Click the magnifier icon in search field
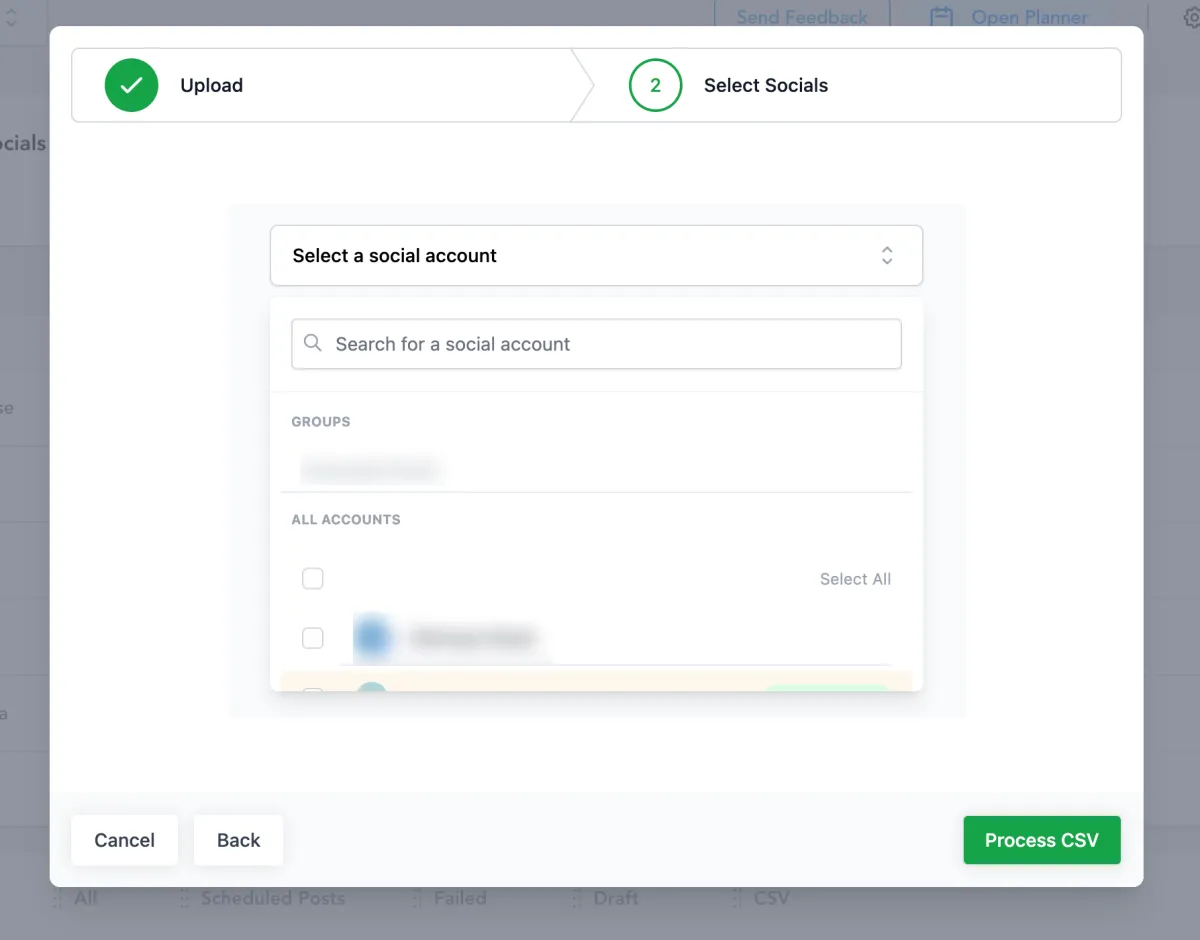This screenshot has width=1200, height=940. pyautogui.click(x=313, y=343)
